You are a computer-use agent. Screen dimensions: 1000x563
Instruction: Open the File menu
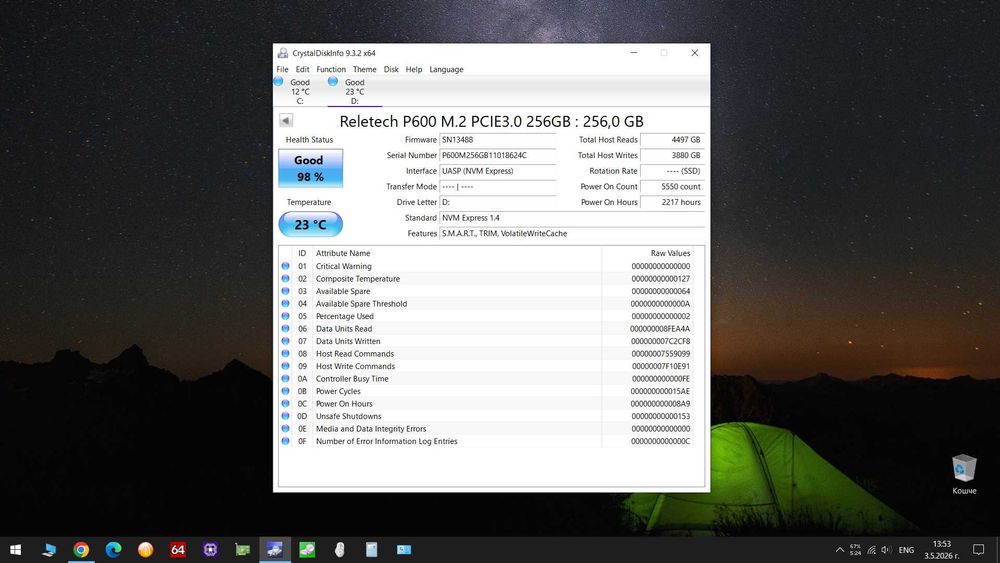[x=283, y=69]
